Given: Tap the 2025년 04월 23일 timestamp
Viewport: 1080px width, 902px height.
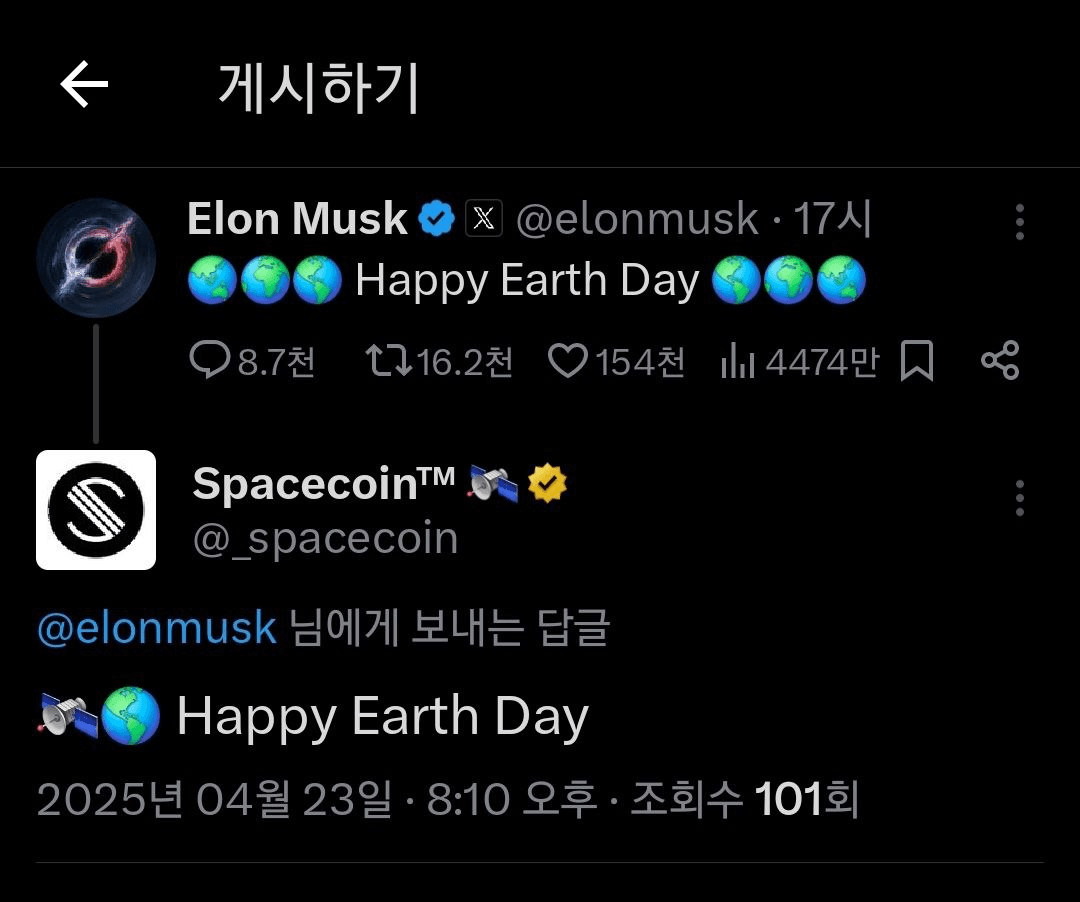Looking at the screenshot, I should 214,800.
